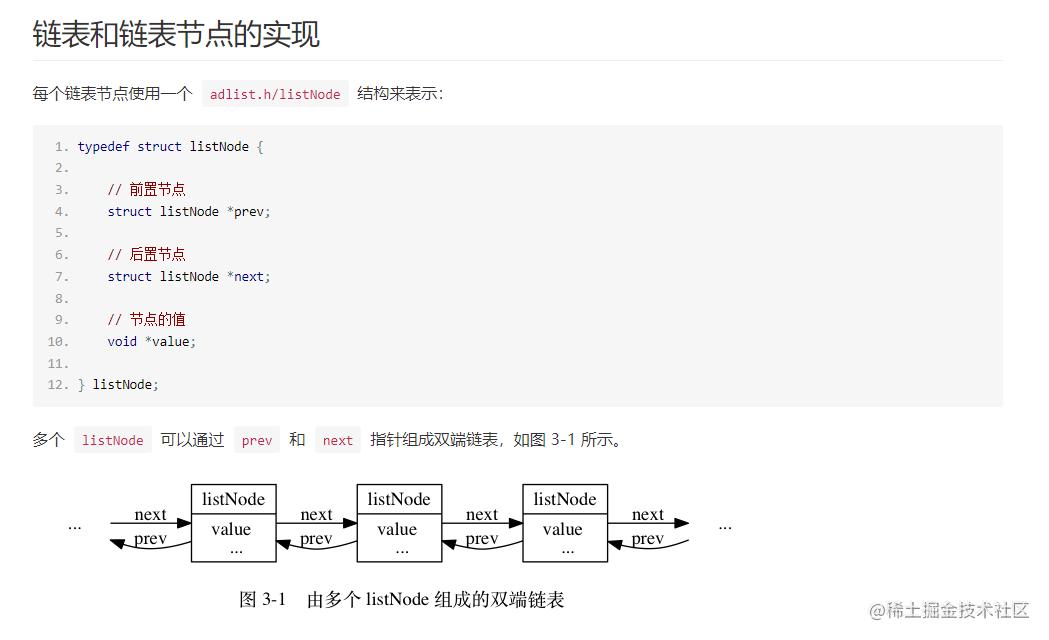This screenshot has width=1049, height=640.
Task: Click code line struct listNode *prev;
Action: coord(189,211)
